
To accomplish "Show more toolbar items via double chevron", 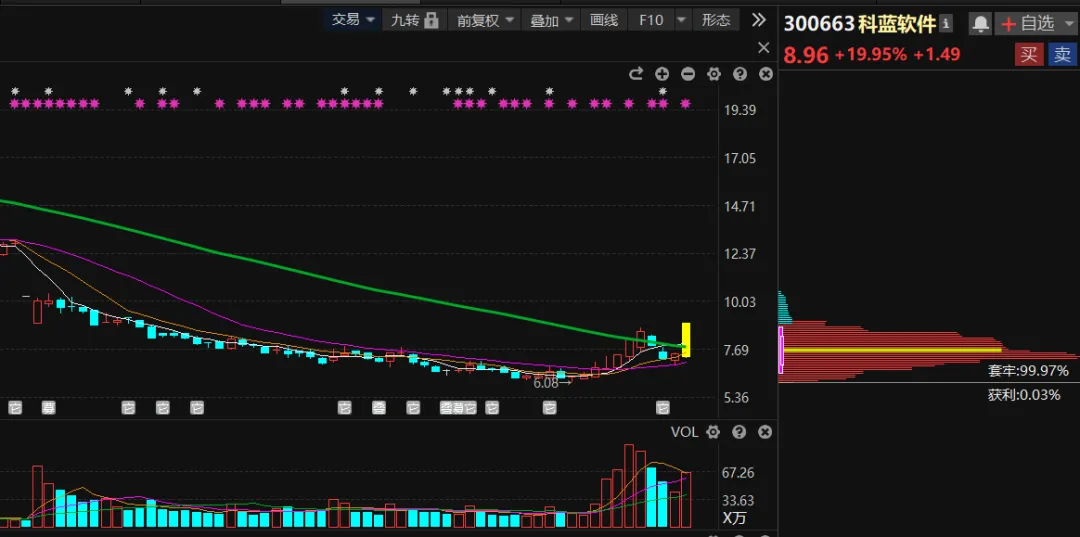I will click(758, 20).
